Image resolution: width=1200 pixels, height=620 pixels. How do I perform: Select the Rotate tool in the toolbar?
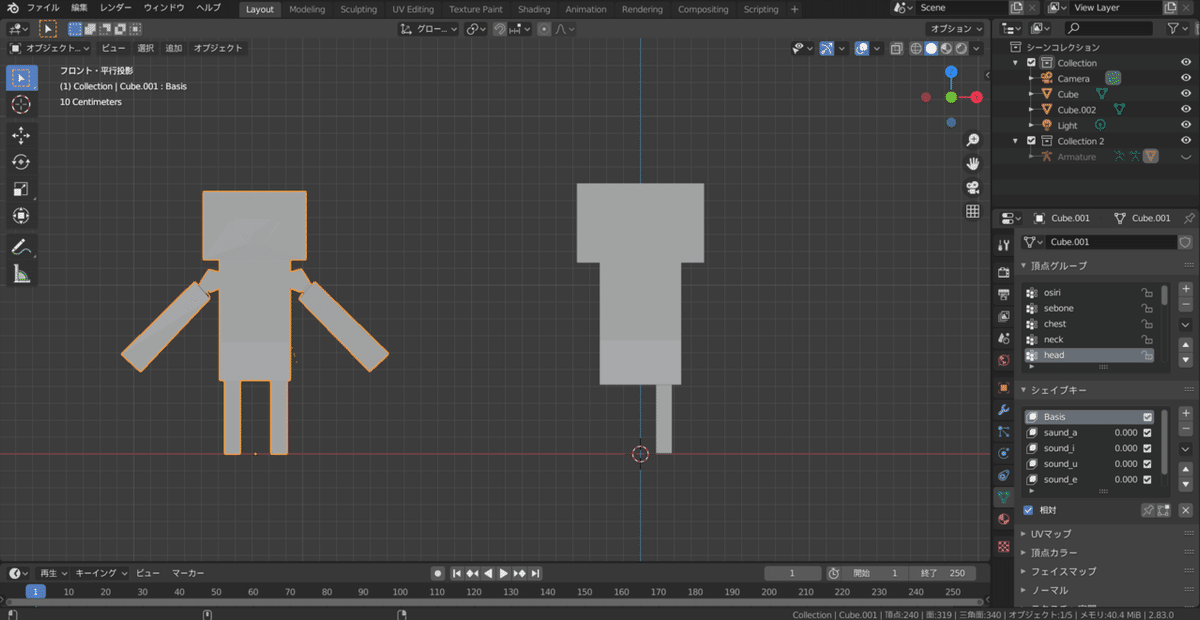21,162
